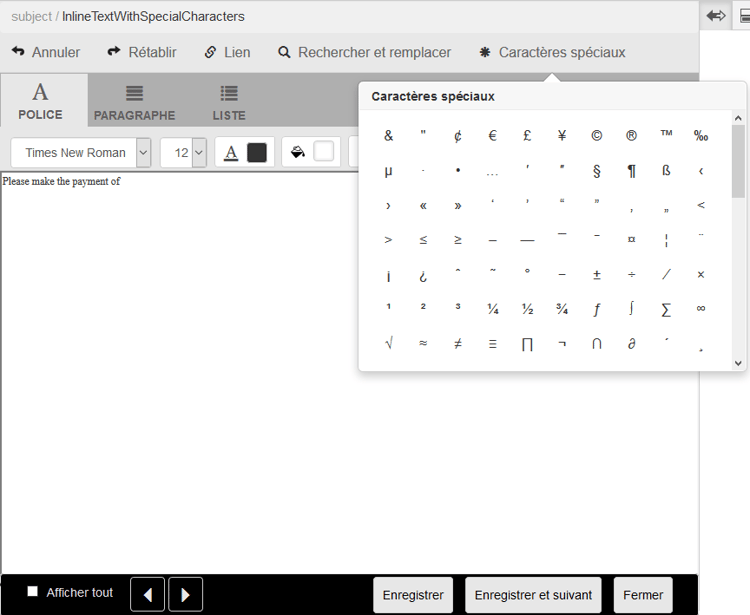Insert the summation ∑ symbol
Screen dimensions: 750x615
[666, 310]
